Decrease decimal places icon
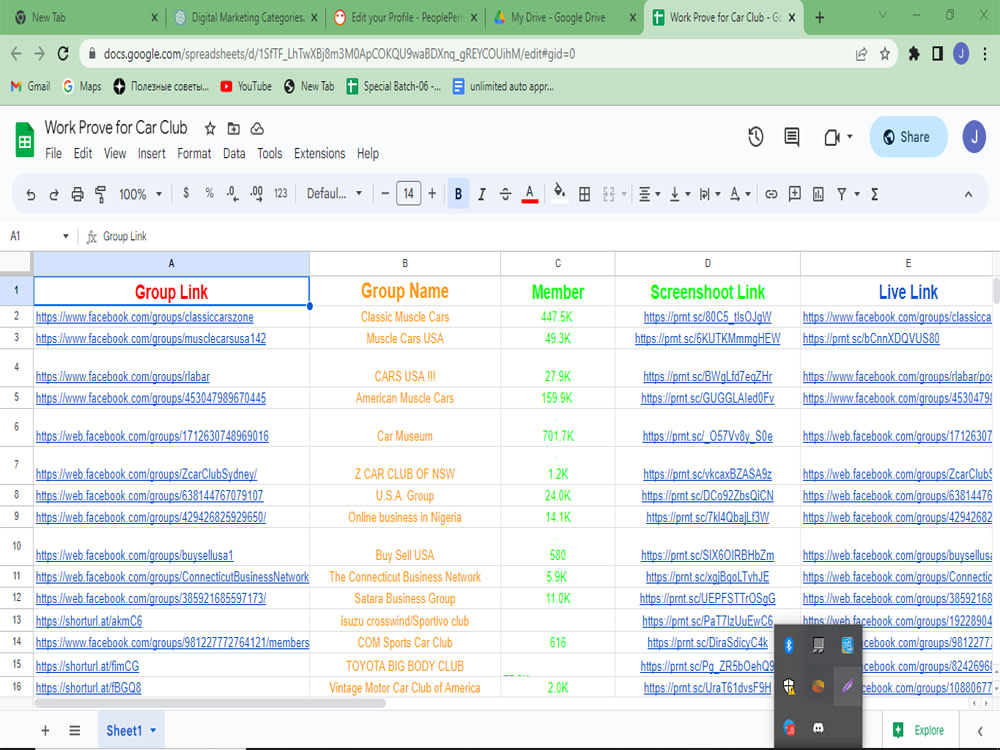The height and width of the screenshot is (750, 1000). (232, 193)
